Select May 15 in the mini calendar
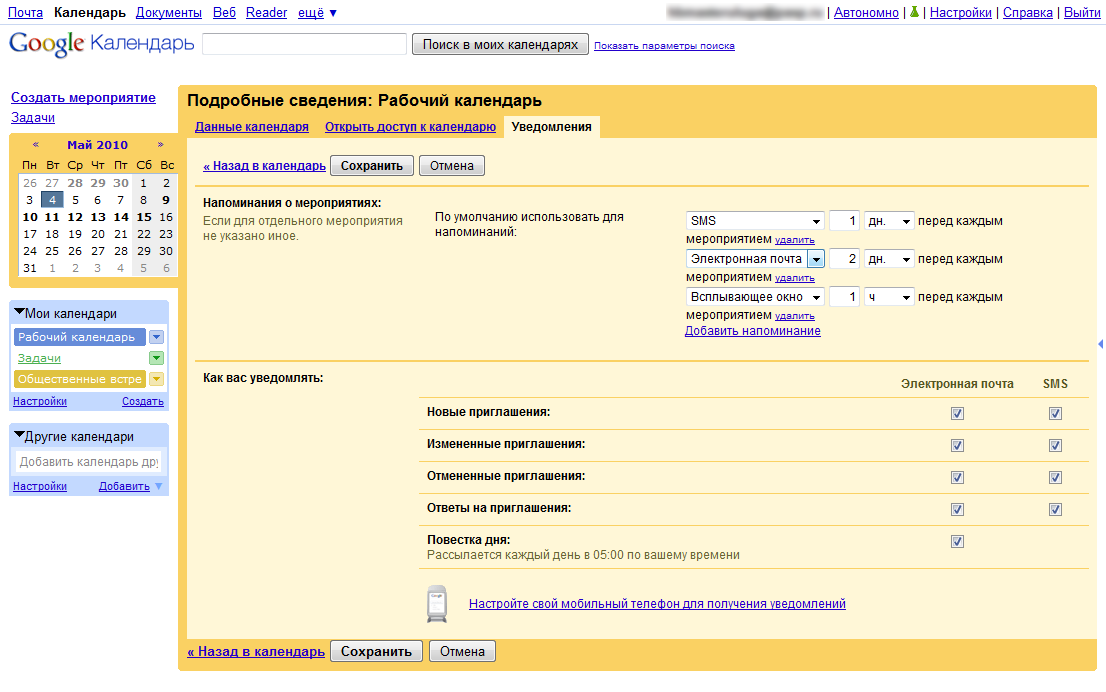1106x692 pixels. pos(144,217)
